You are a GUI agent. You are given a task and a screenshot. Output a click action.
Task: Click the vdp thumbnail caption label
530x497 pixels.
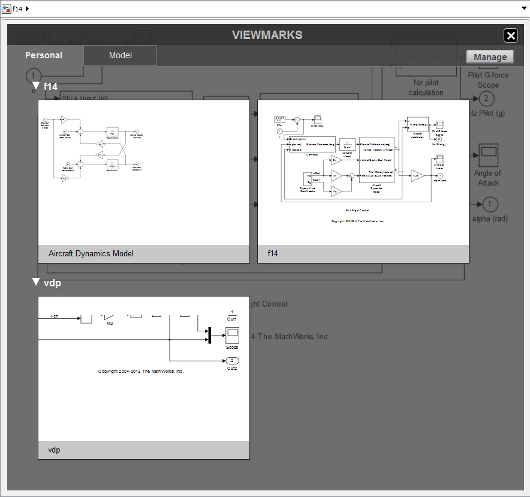54,450
